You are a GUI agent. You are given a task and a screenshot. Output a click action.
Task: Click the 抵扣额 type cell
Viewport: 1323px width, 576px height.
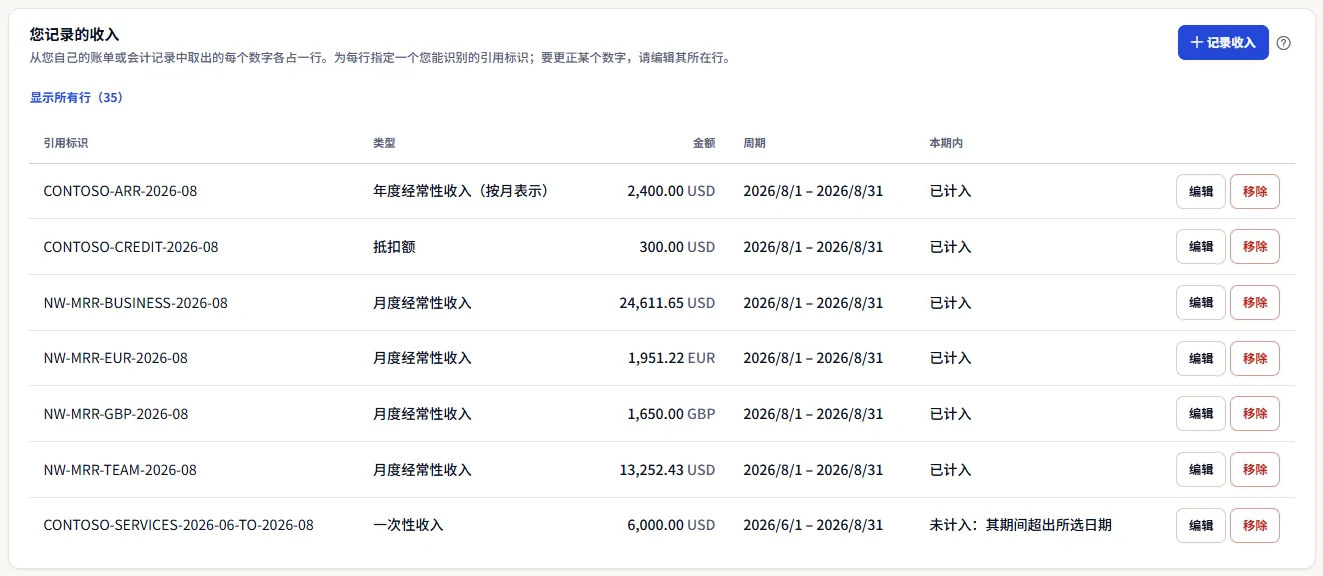click(x=394, y=247)
